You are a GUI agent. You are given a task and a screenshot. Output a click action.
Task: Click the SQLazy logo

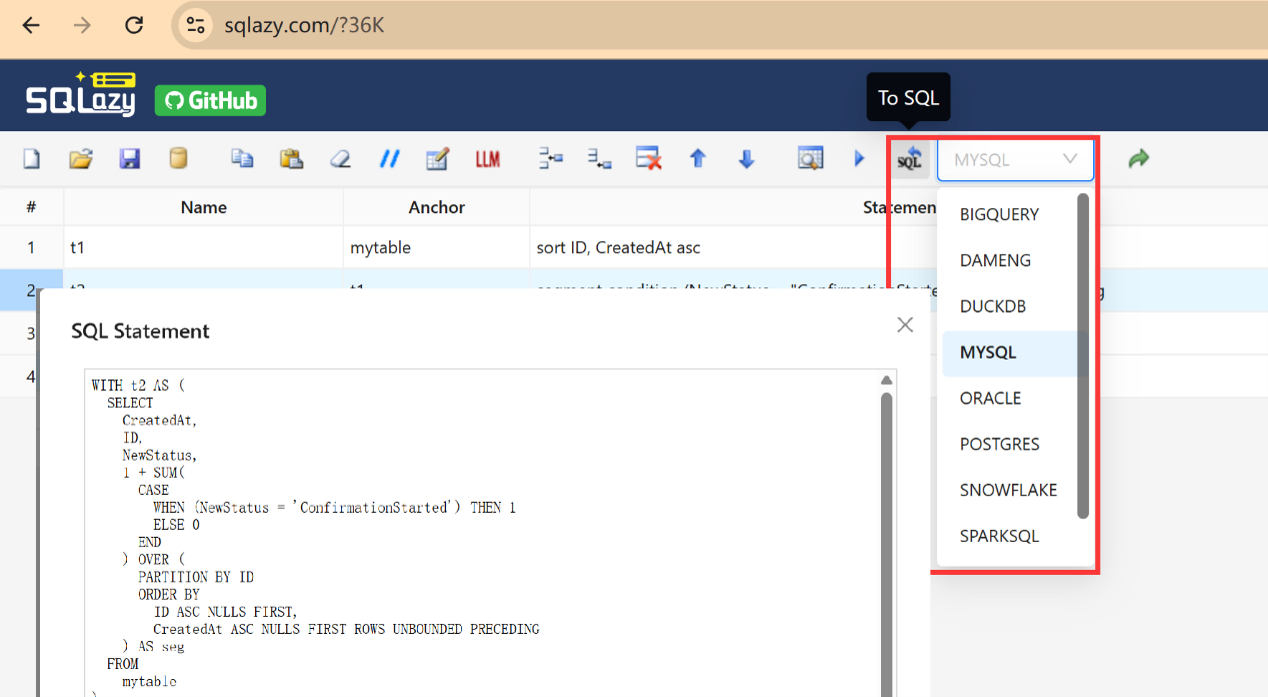81,95
